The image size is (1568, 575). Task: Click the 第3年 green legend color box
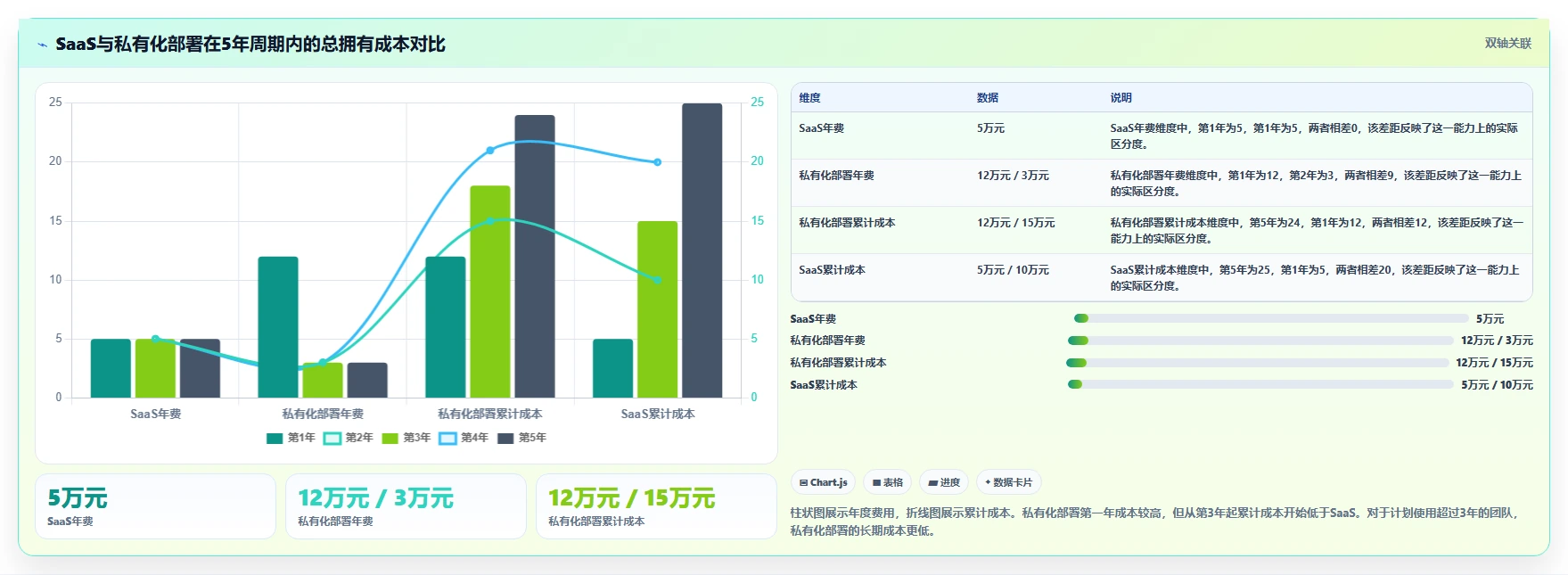pyautogui.click(x=390, y=438)
